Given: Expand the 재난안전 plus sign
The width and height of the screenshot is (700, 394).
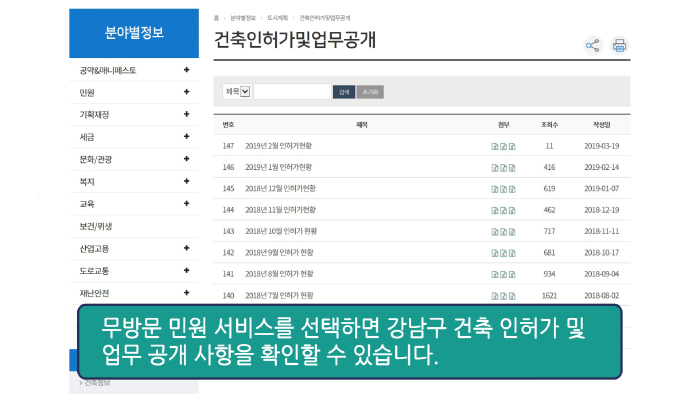Looking at the screenshot, I should (187, 293).
